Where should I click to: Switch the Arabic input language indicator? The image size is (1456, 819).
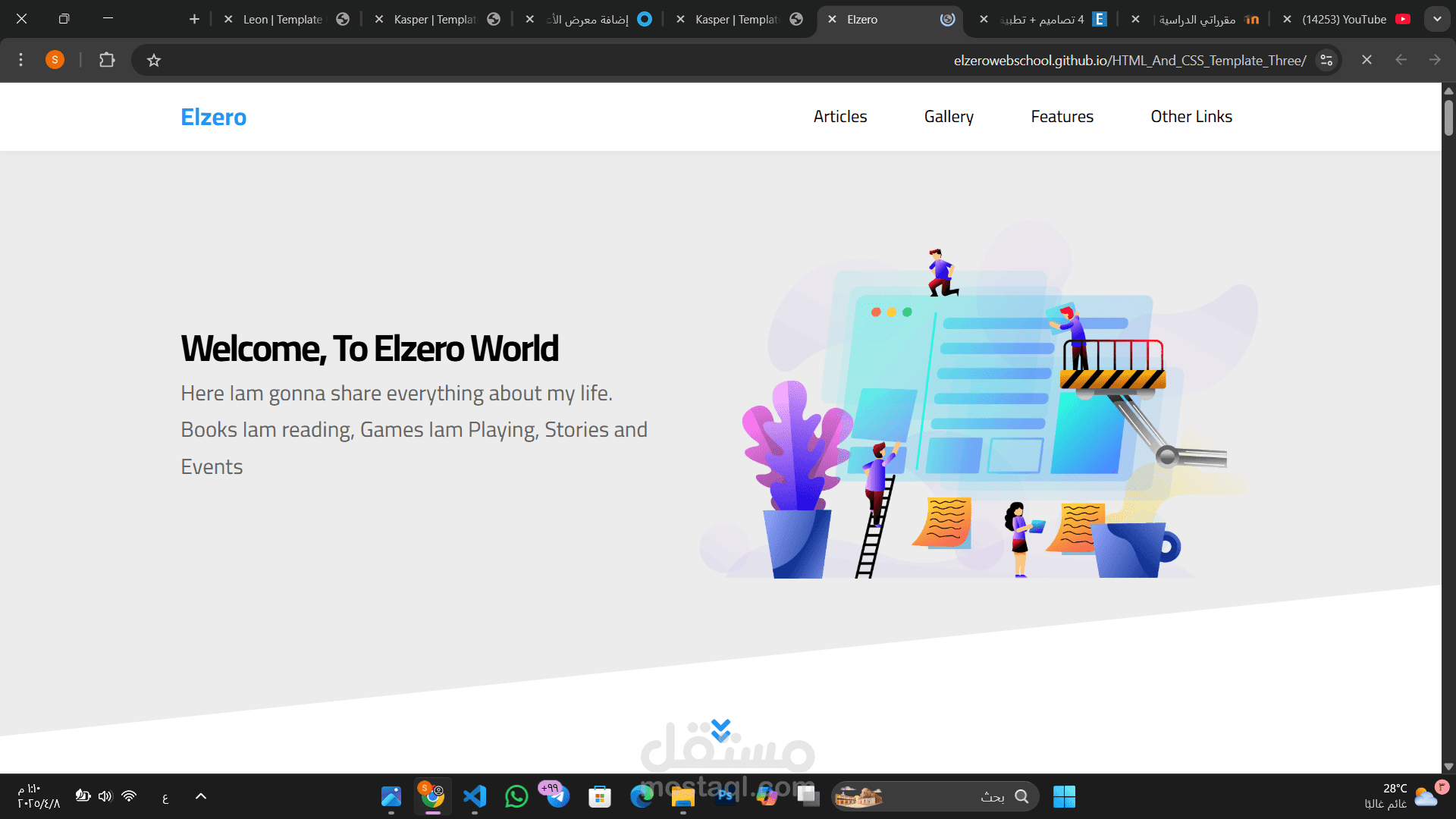[165, 797]
